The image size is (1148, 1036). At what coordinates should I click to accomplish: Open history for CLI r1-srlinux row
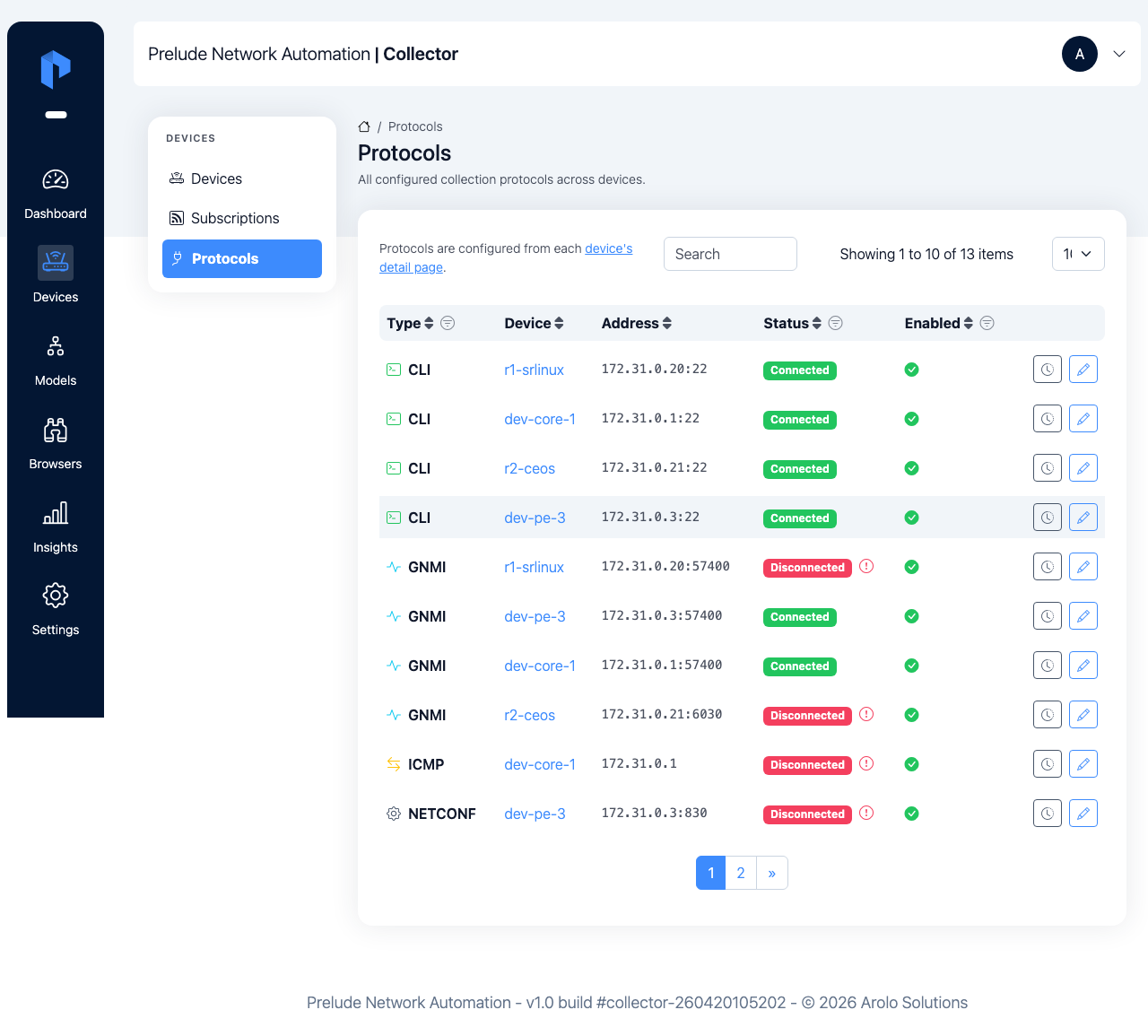point(1048,370)
